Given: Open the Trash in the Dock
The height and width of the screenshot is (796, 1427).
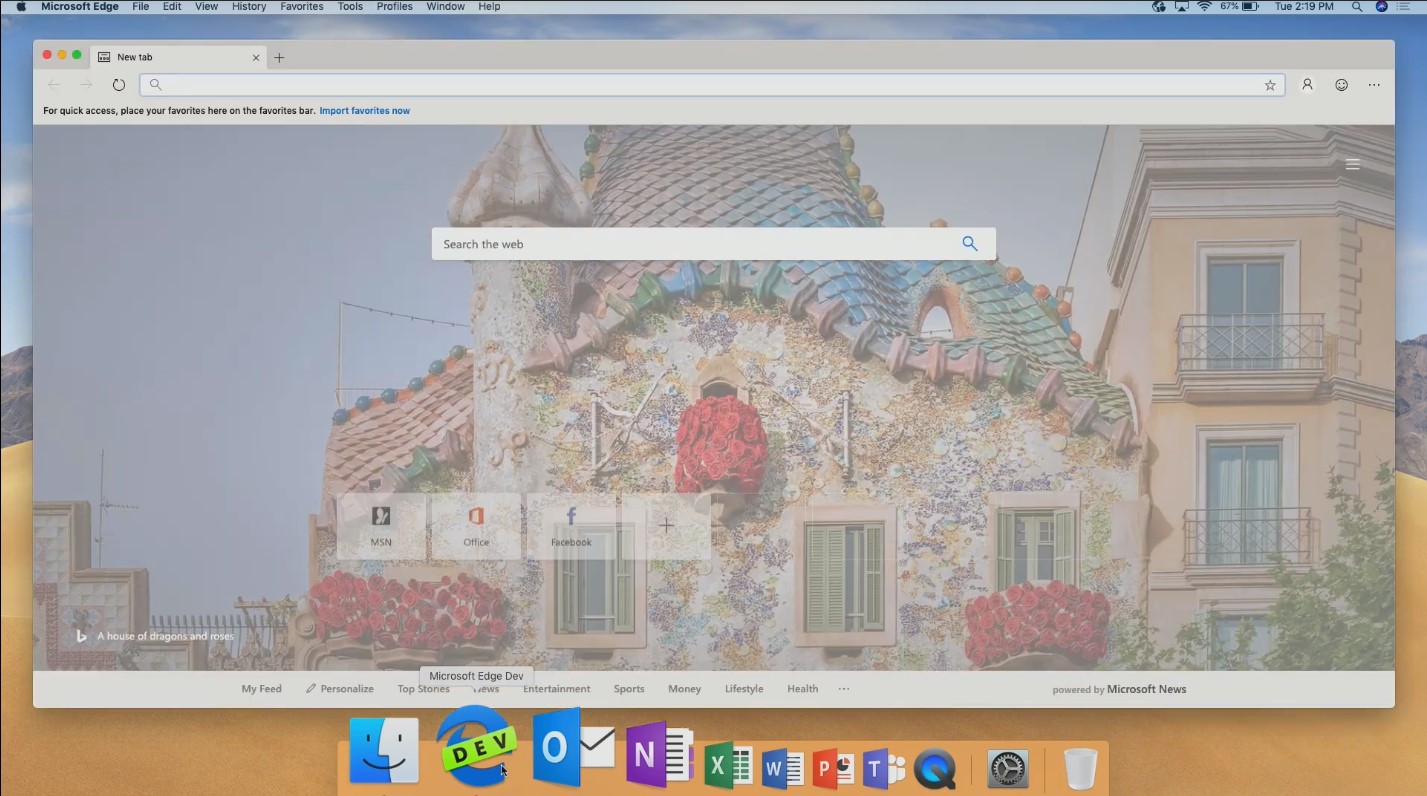Looking at the screenshot, I should (x=1081, y=769).
